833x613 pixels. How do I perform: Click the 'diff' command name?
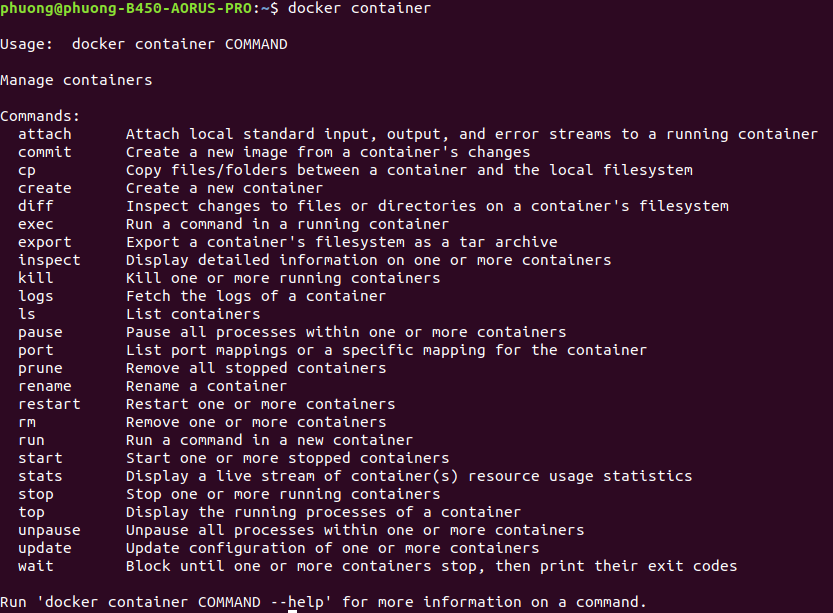(x=36, y=206)
